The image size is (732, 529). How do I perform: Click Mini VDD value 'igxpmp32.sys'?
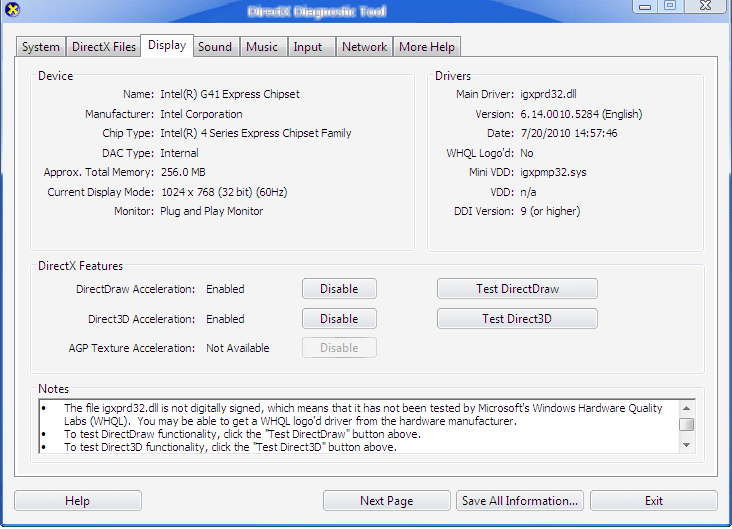pyautogui.click(x=553, y=172)
